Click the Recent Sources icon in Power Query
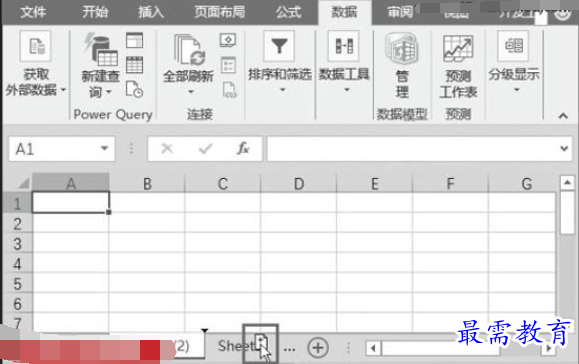 tap(134, 90)
